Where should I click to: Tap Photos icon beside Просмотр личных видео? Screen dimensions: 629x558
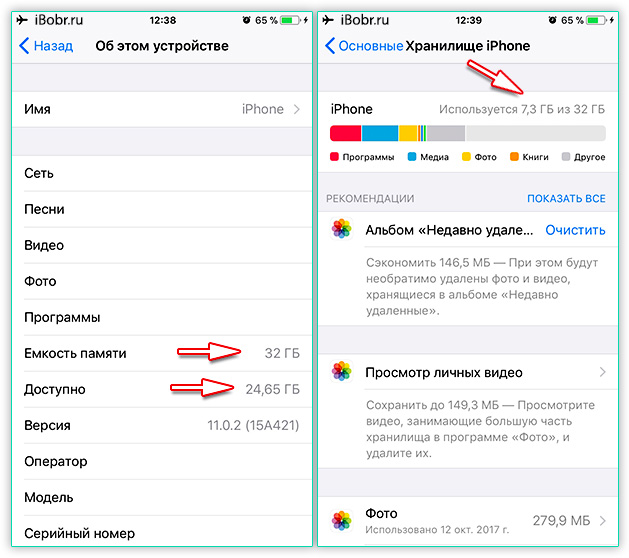[341, 371]
